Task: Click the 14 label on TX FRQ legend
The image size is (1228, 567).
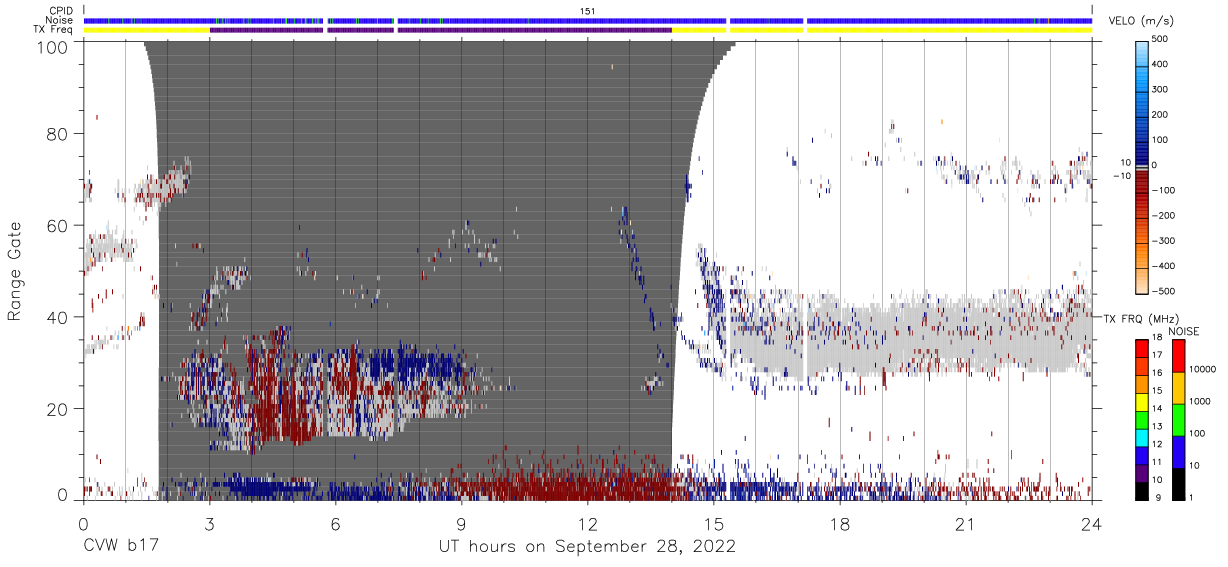Action: tap(1155, 408)
